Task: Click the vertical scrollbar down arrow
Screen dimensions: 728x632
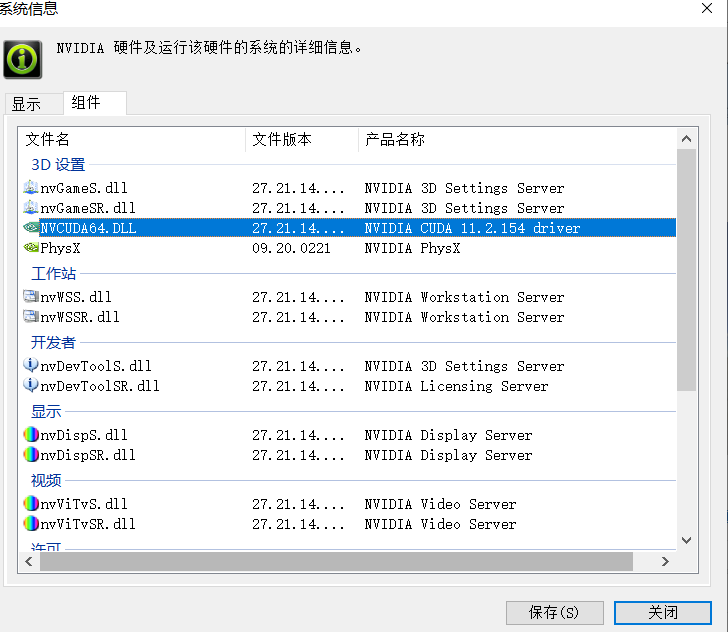Action: [x=686, y=540]
